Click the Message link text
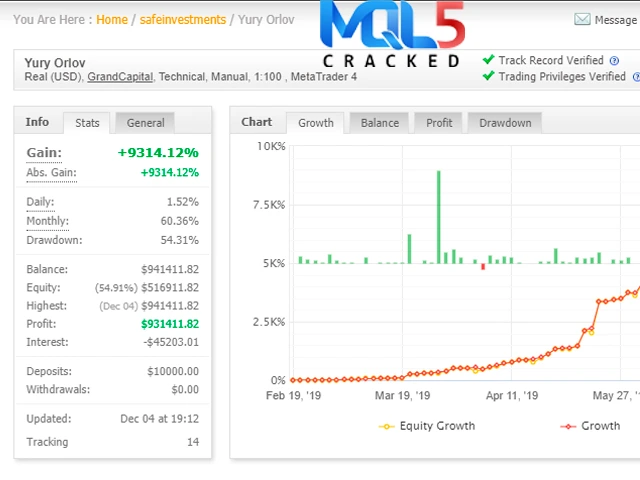Image resolution: width=640 pixels, height=480 pixels. (x=616, y=20)
